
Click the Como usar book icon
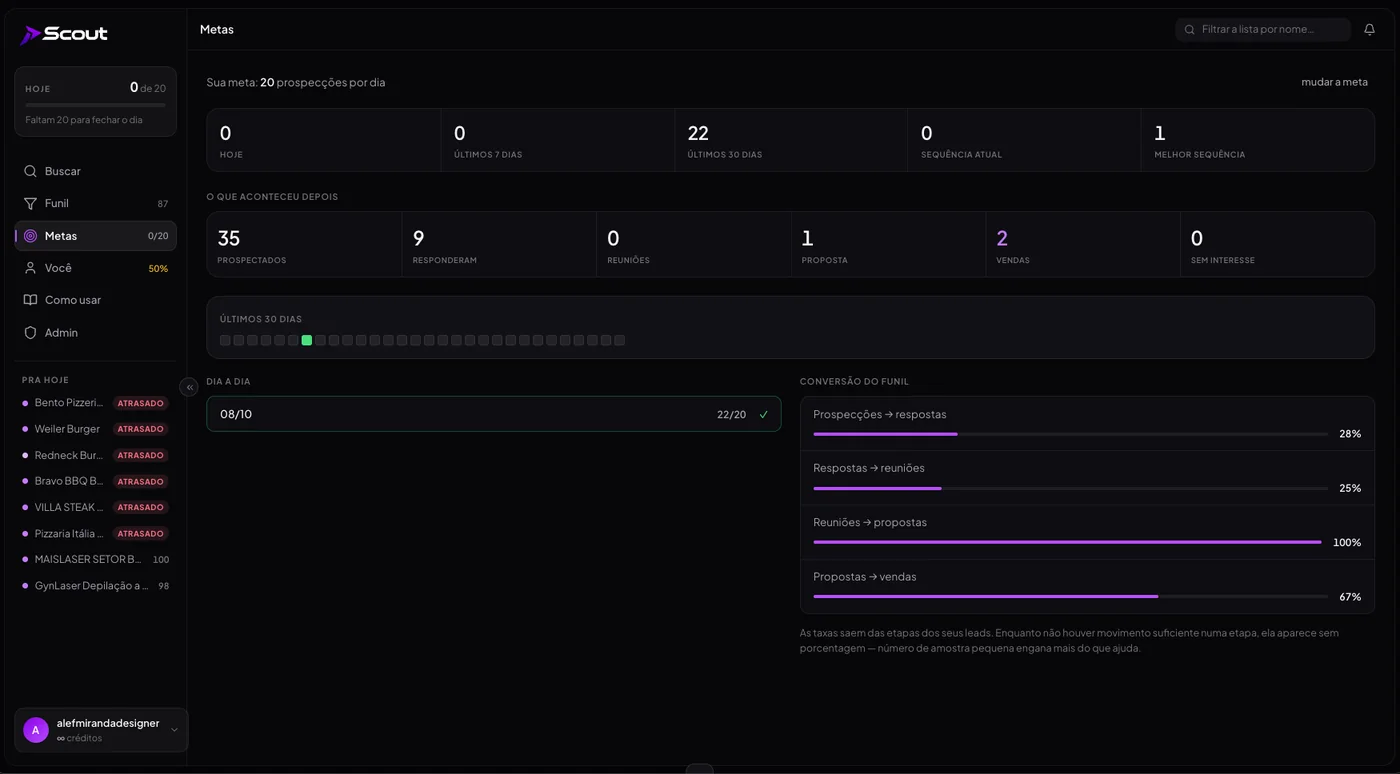30,300
